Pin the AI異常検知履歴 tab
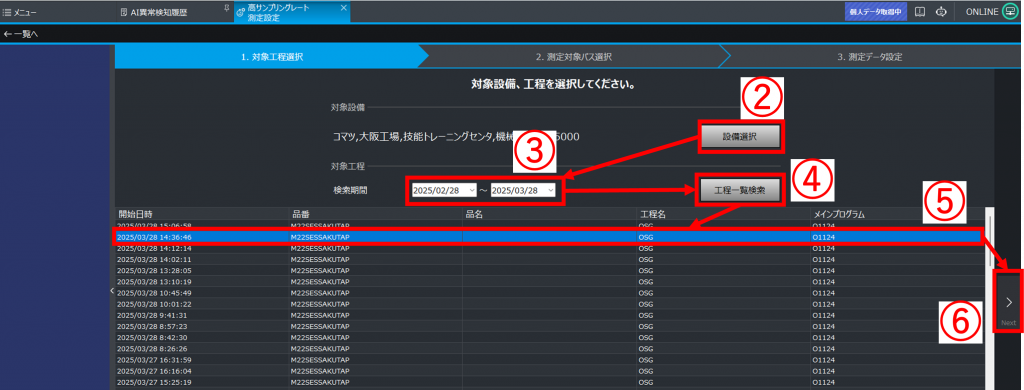1024x390 pixels. point(226,8)
